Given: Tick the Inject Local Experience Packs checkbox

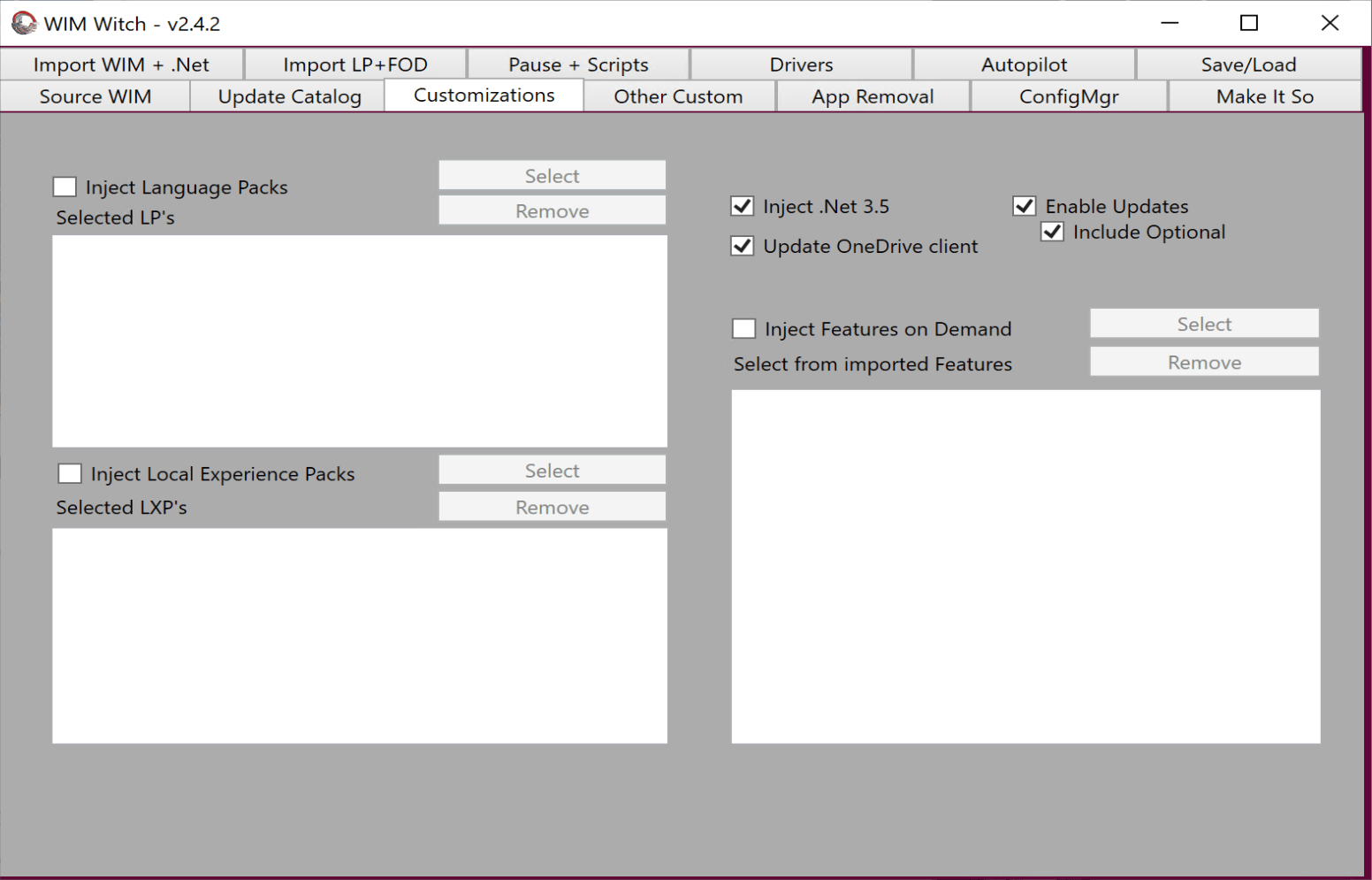Looking at the screenshot, I should 70,474.
